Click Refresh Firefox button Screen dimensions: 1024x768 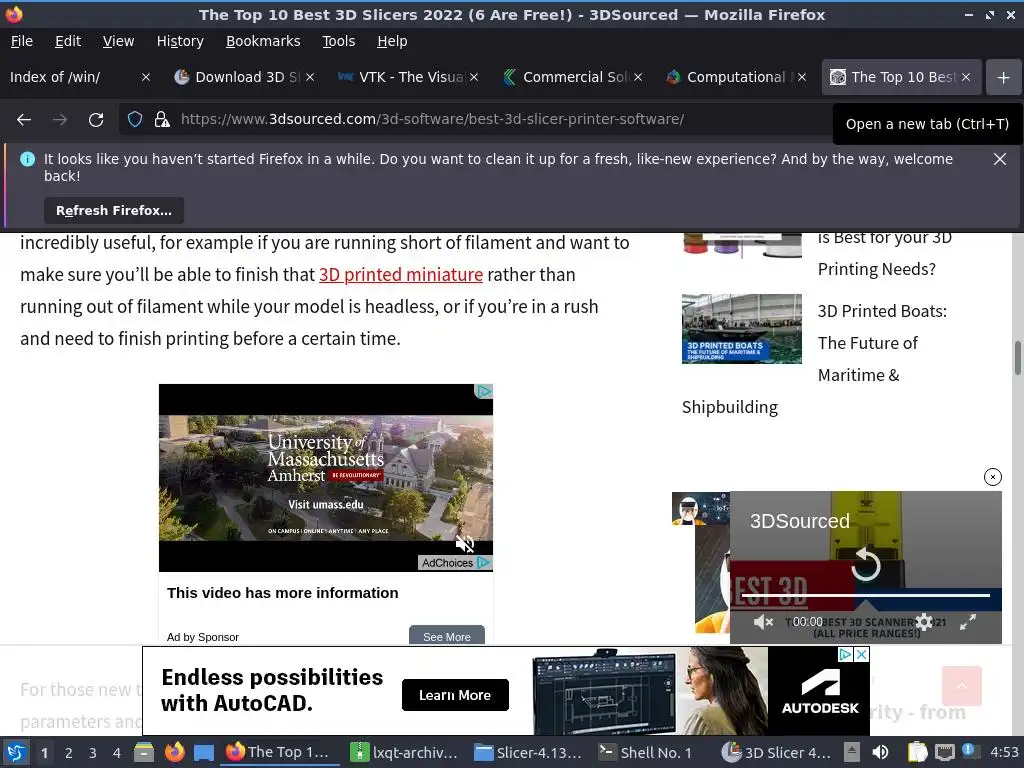(x=114, y=210)
